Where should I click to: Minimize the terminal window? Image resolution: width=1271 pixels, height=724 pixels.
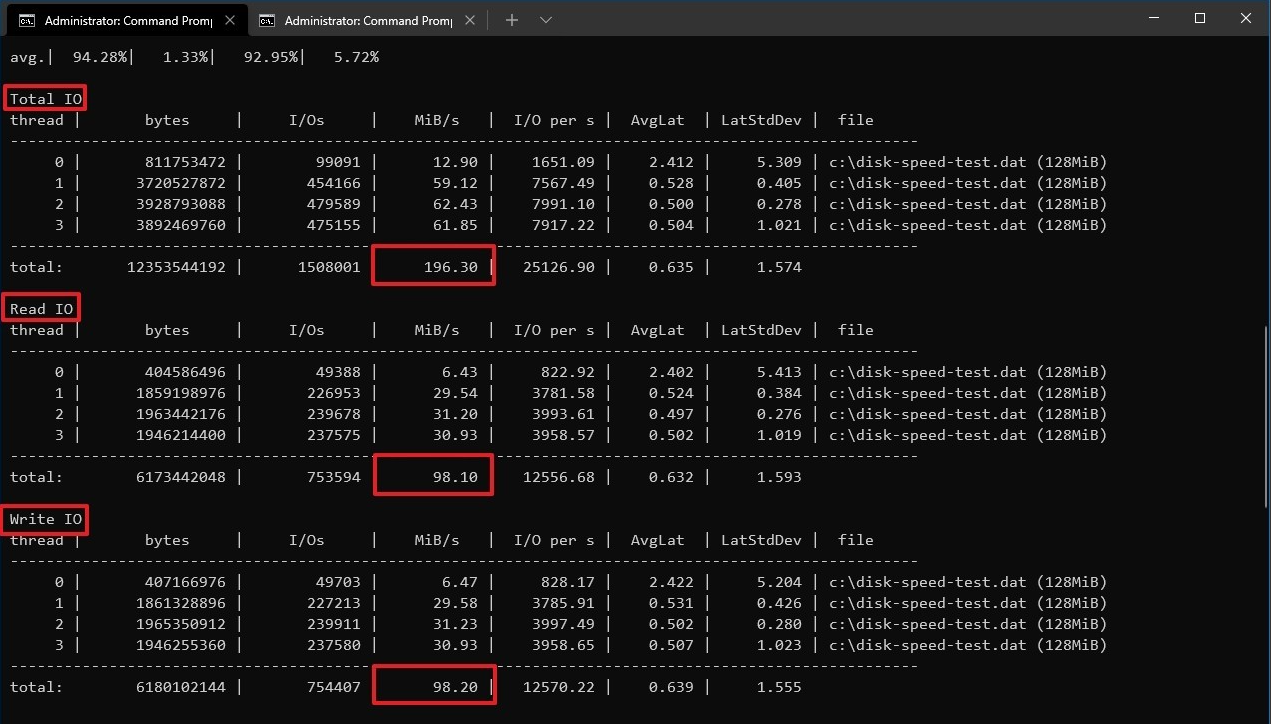click(1154, 19)
